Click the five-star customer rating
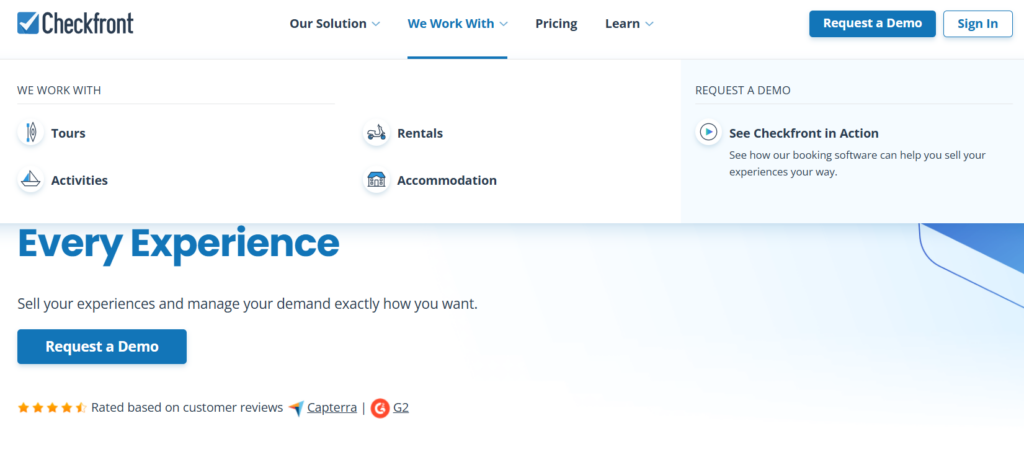 [x=52, y=408]
